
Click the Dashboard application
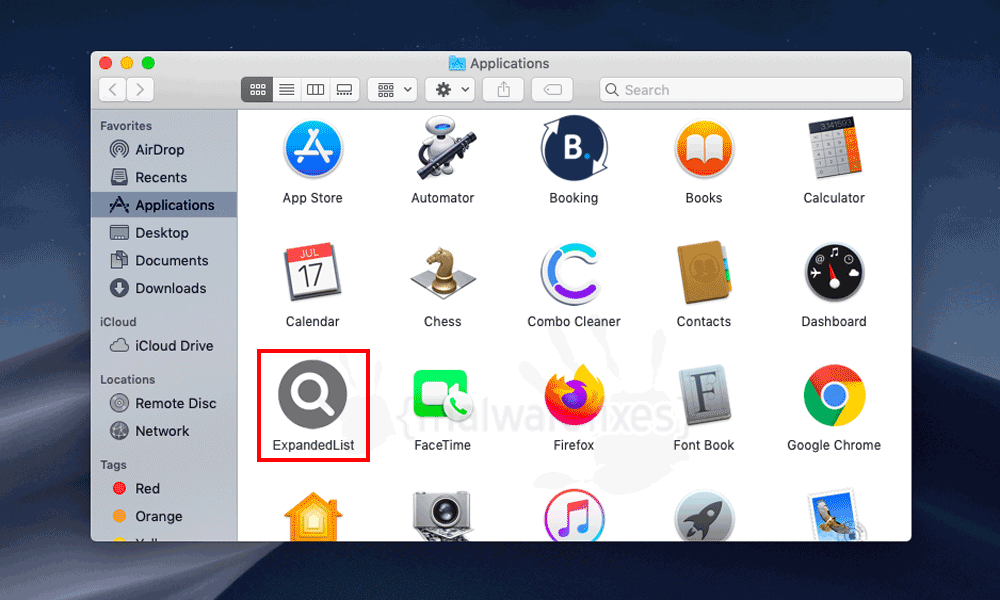tap(834, 272)
